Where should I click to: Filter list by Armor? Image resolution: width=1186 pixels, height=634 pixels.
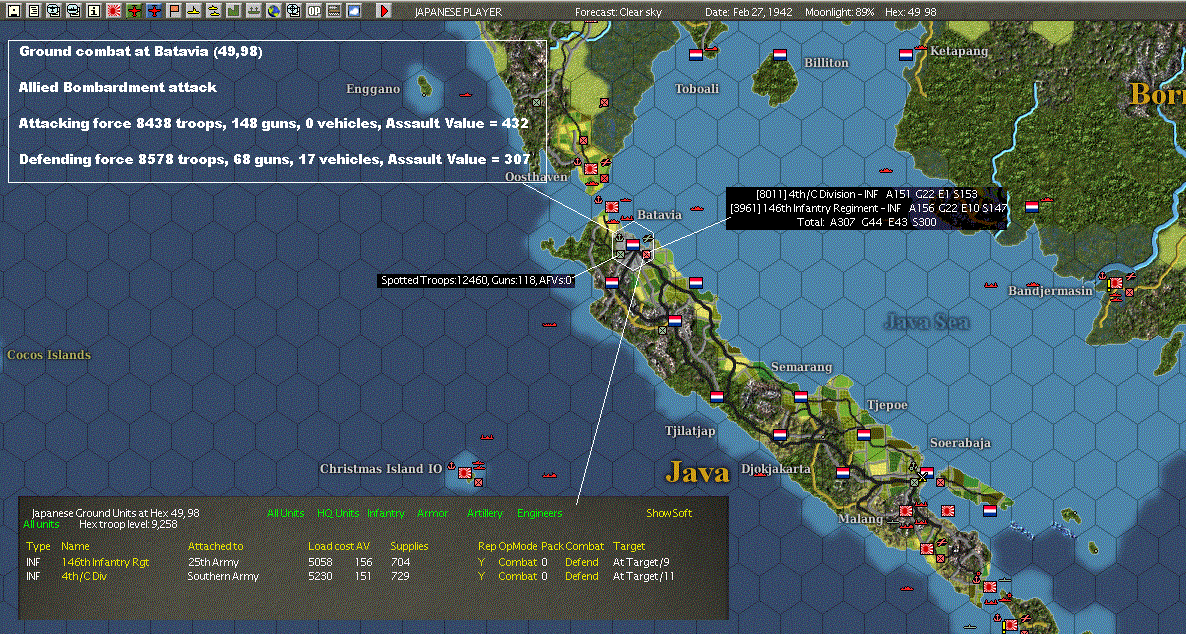click(x=432, y=513)
